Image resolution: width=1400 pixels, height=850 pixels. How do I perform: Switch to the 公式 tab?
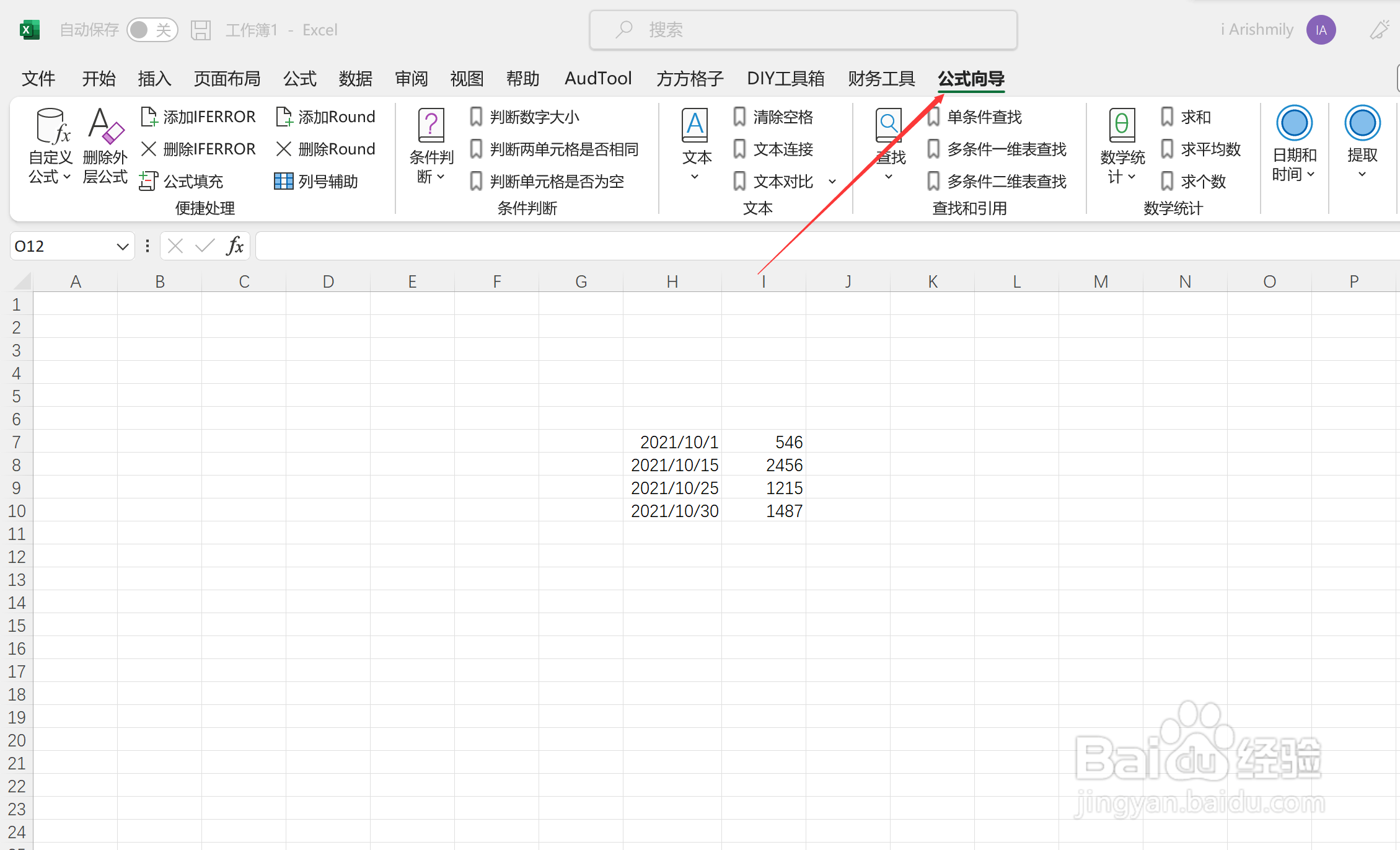click(300, 79)
